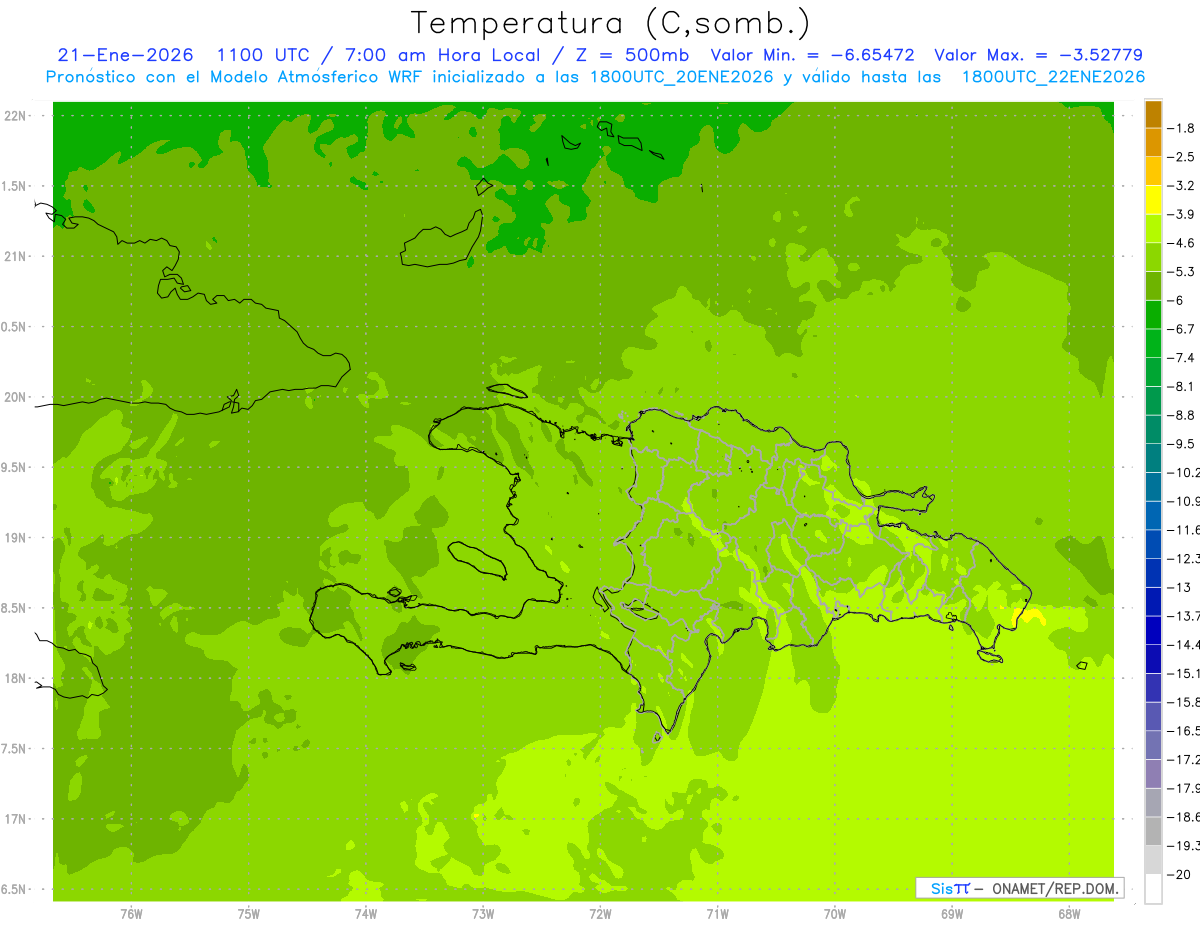Screen dimensions: 1200x927
Task: Click the title "Temperatura (C,somb.)"
Action: pyautogui.click(x=611, y=23)
